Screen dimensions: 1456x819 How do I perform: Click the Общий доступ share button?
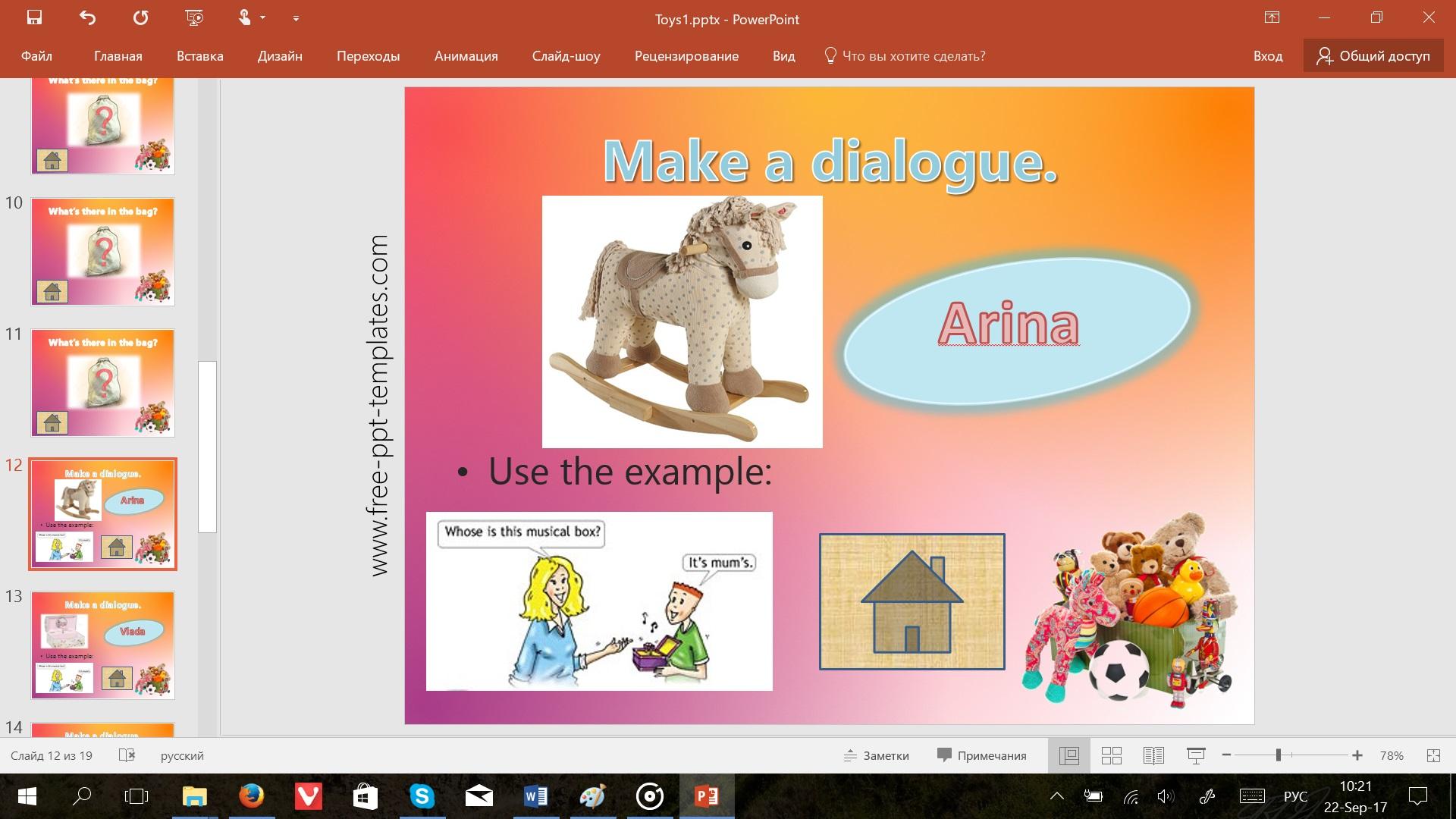(1373, 56)
